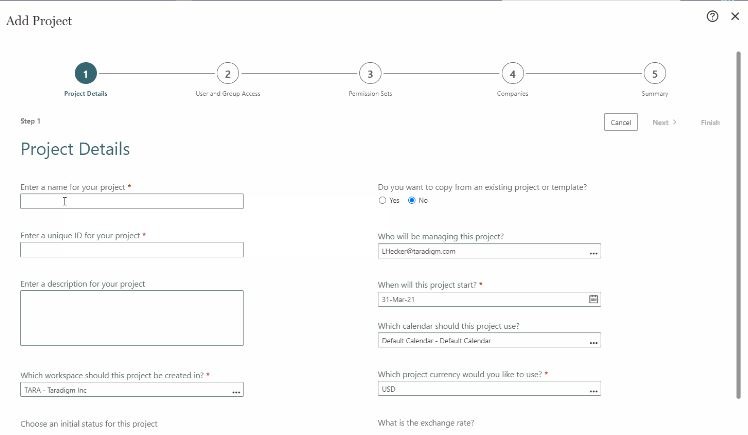Focus the project name input field
The height and width of the screenshot is (435, 748).
click(132, 201)
